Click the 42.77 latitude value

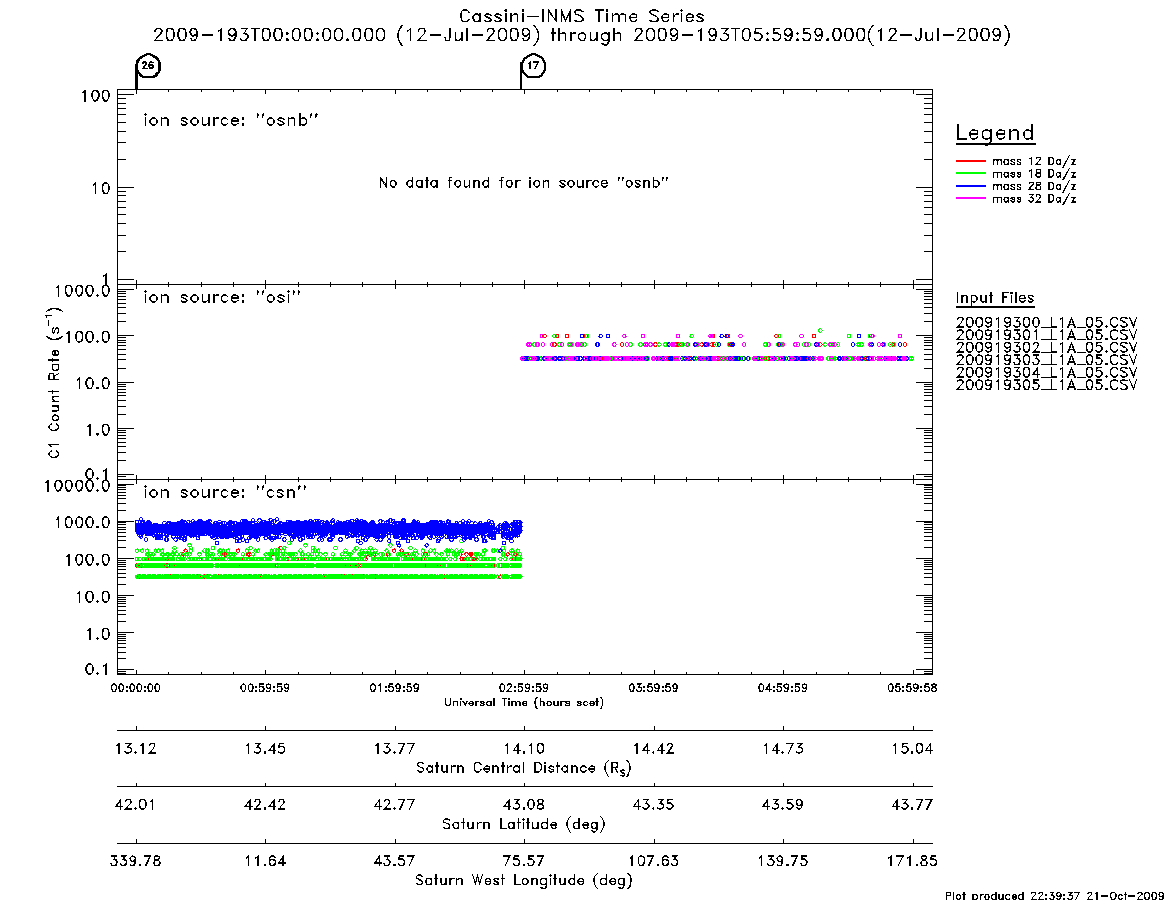click(395, 805)
